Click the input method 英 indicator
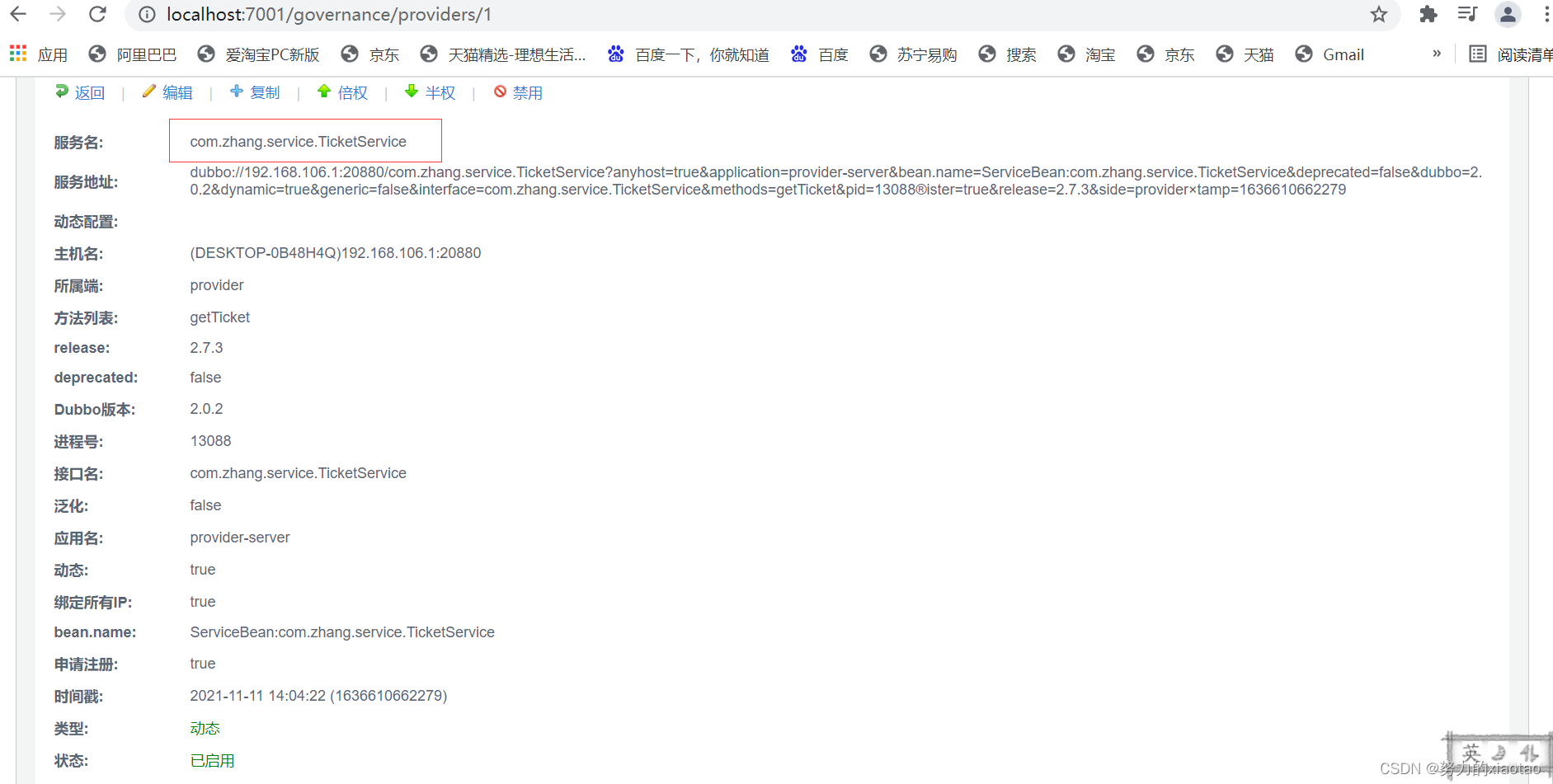The height and width of the screenshot is (784, 1553). (x=1471, y=753)
